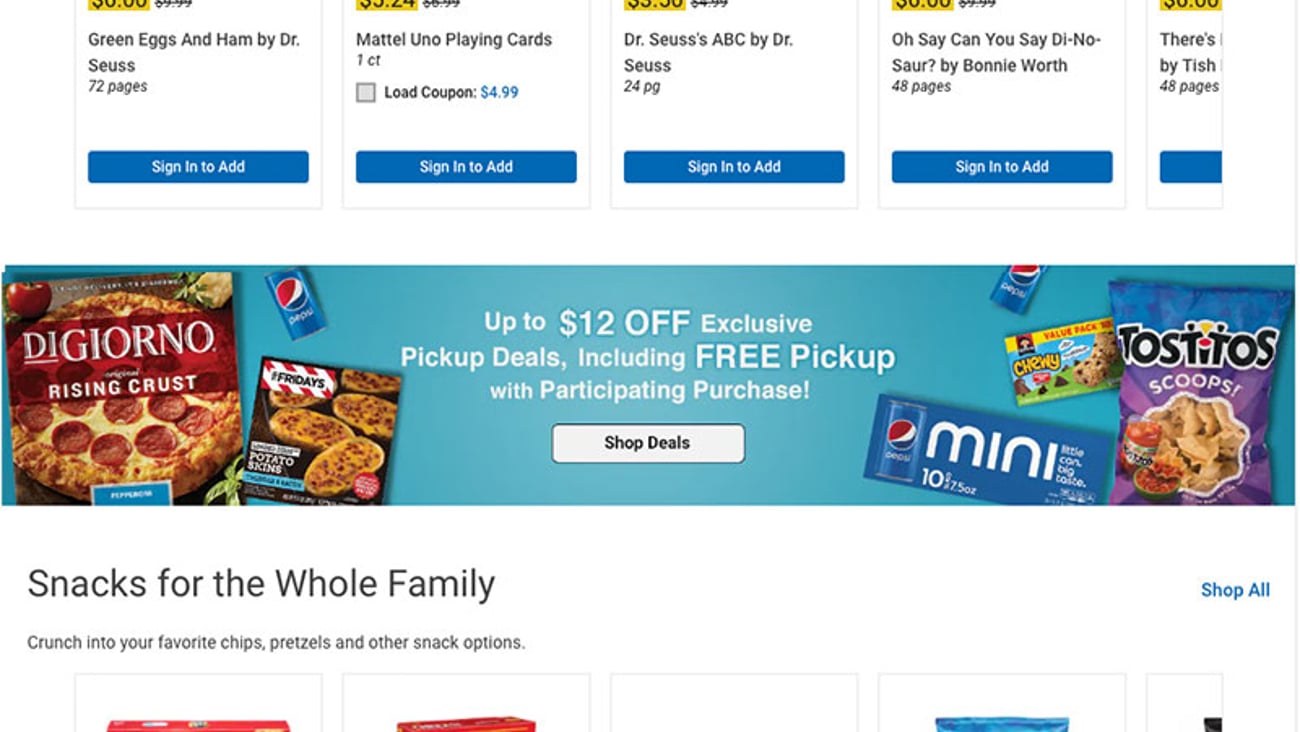
Task: Click the Snacks for the Whole Family heading
Action: [x=262, y=583]
